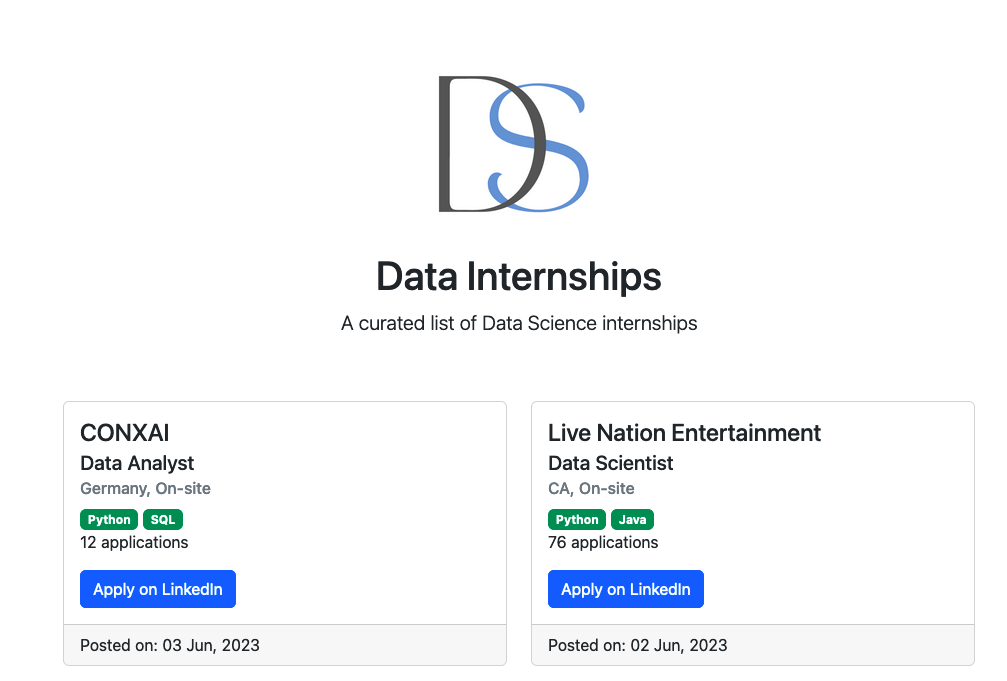Viewport: 1007px width, 681px height.
Task: Click the 12 applications count
Action: pyautogui.click(x=134, y=542)
